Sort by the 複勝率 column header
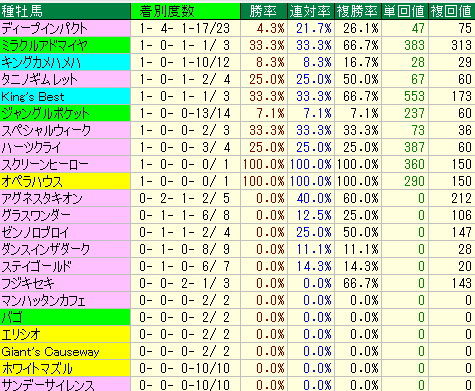Image resolution: width=475 pixels, height=391 pixels. click(x=357, y=12)
